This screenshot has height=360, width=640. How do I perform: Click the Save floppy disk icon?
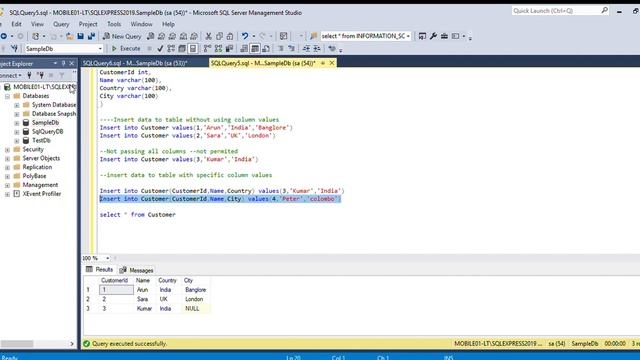[80, 36]
